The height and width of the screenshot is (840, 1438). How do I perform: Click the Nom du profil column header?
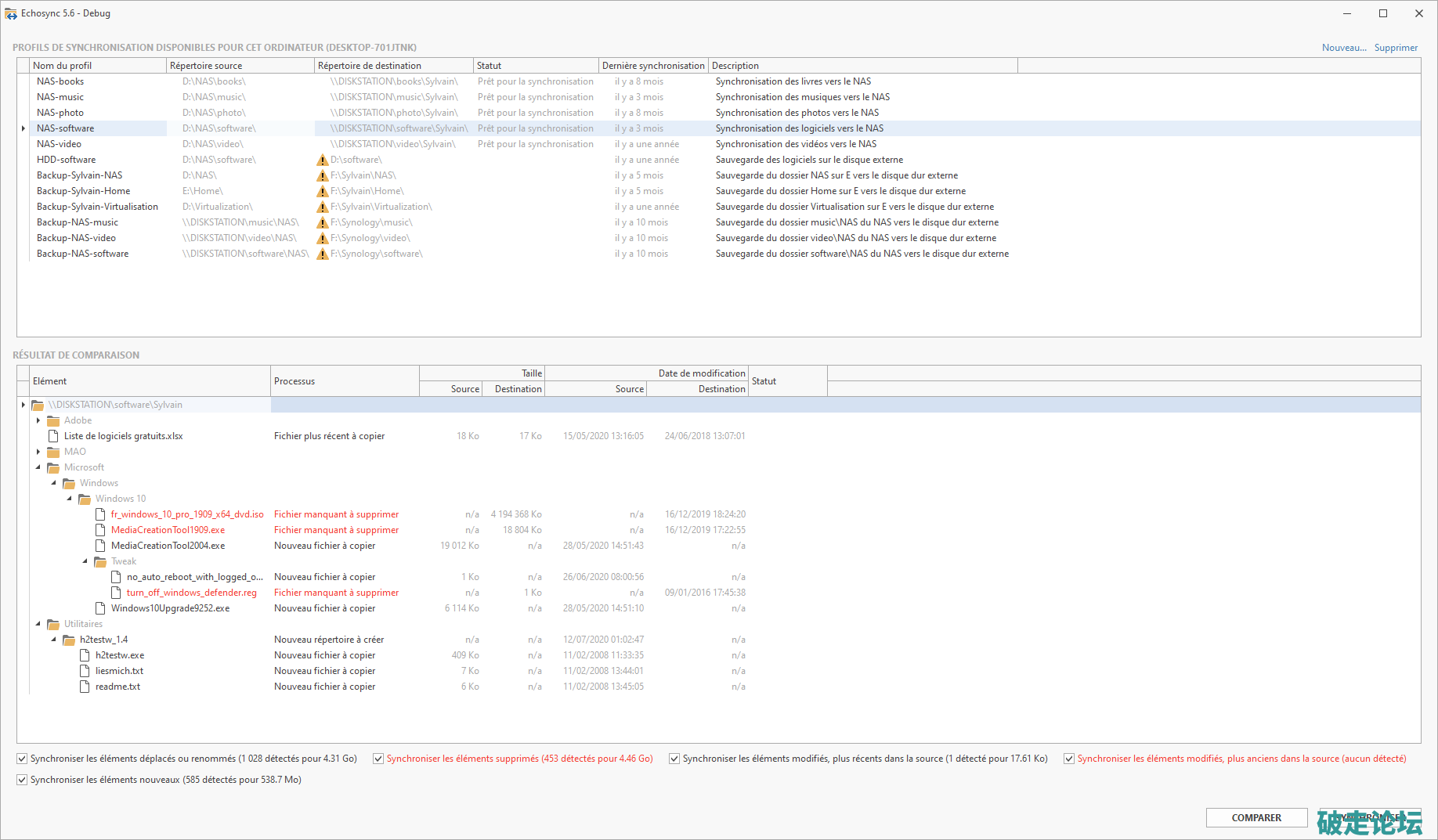(x=98, y=66)
